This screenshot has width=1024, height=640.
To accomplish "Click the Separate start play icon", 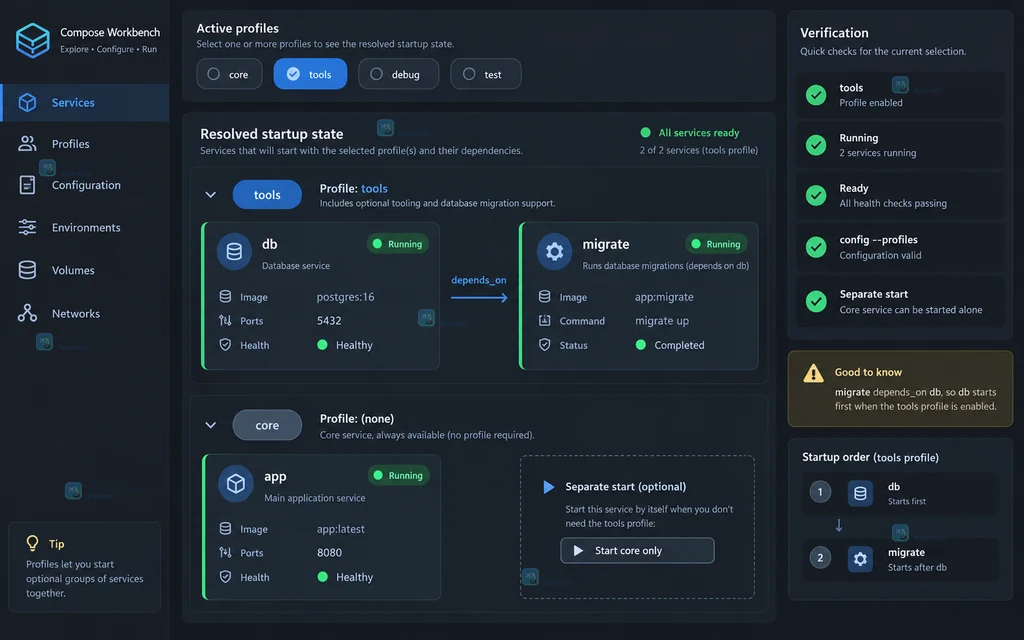I will pyautogui.click(x=549, y=487).
